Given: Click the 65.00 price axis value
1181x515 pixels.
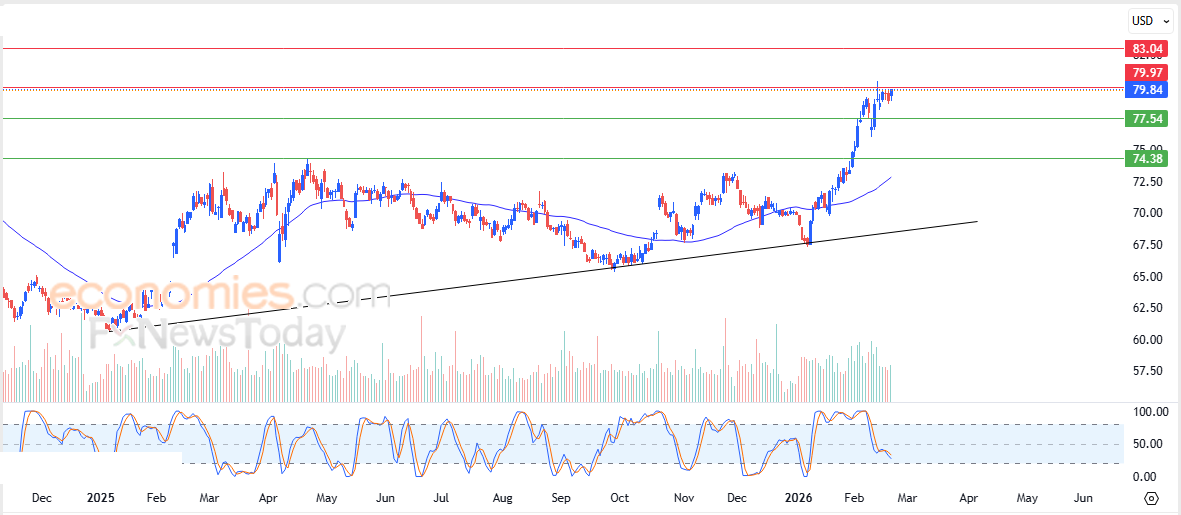Looking at the screenshot, I should (1147, 276).
